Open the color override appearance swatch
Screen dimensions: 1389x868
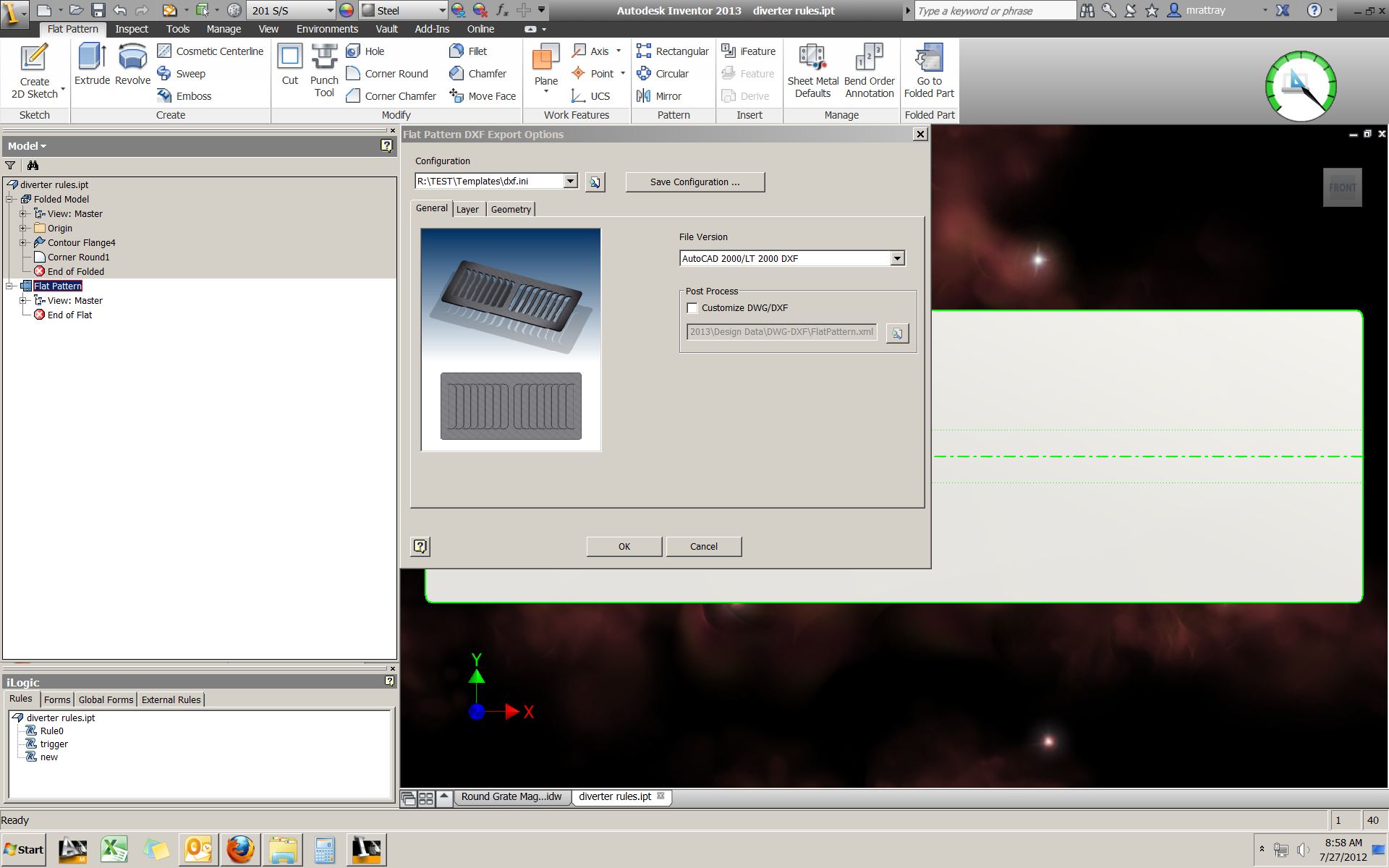click(x=347, y=10)
